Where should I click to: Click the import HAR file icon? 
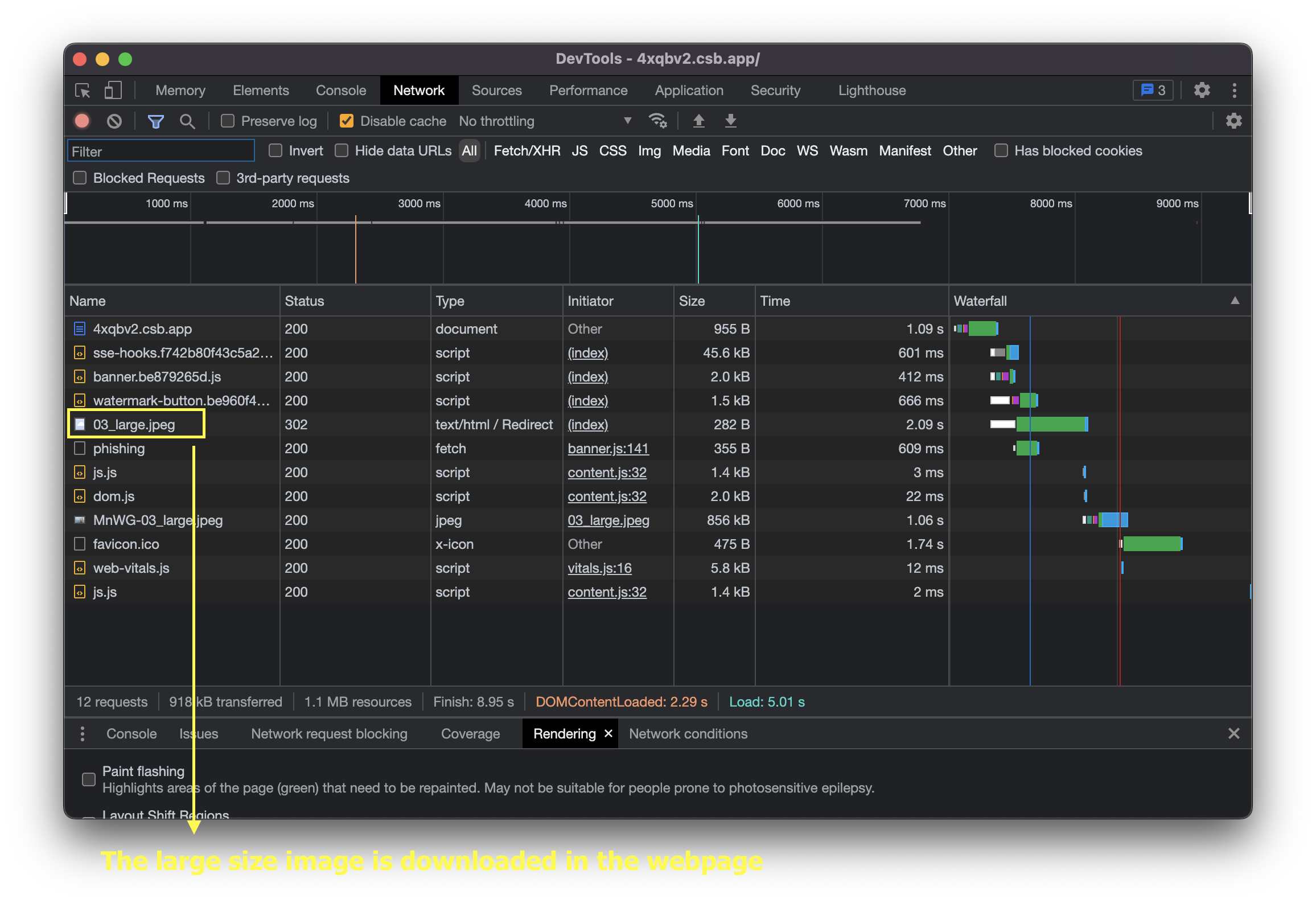(x=700, y=122)
